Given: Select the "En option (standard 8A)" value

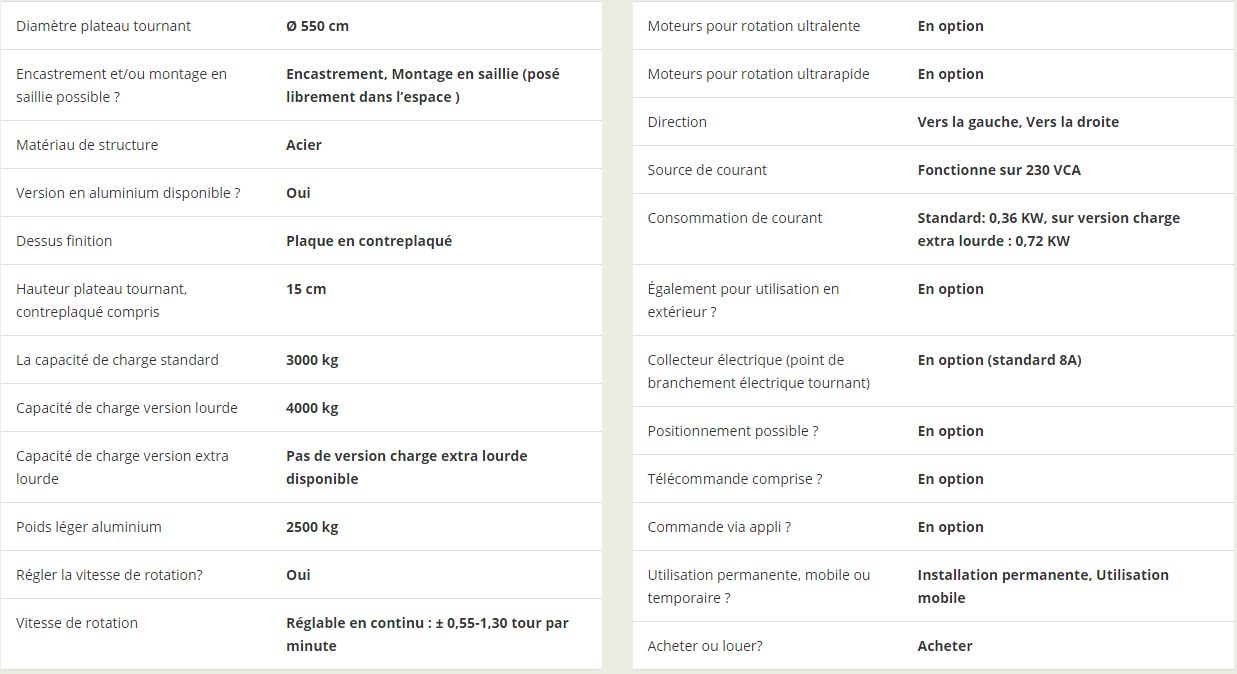Looking at the screenshot, I should pyautogui.click(x=999, y=360).
